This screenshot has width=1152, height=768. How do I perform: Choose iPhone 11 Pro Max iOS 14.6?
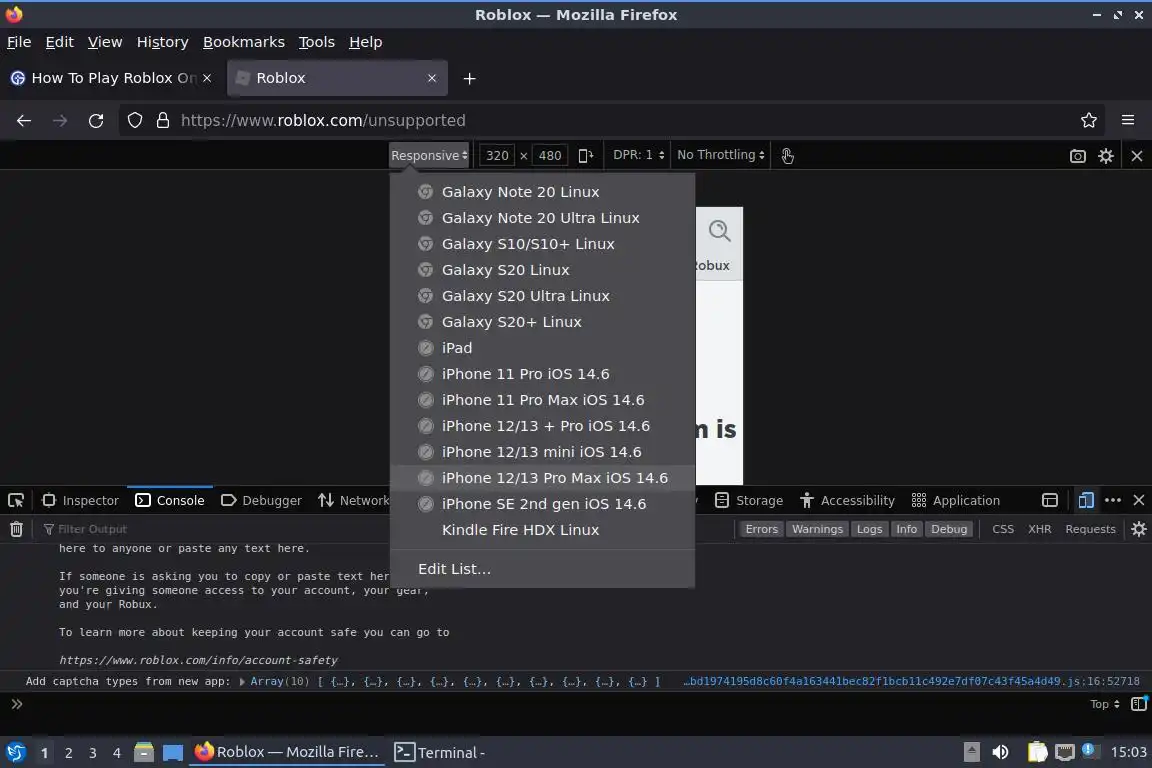click(x=542, y=401)
